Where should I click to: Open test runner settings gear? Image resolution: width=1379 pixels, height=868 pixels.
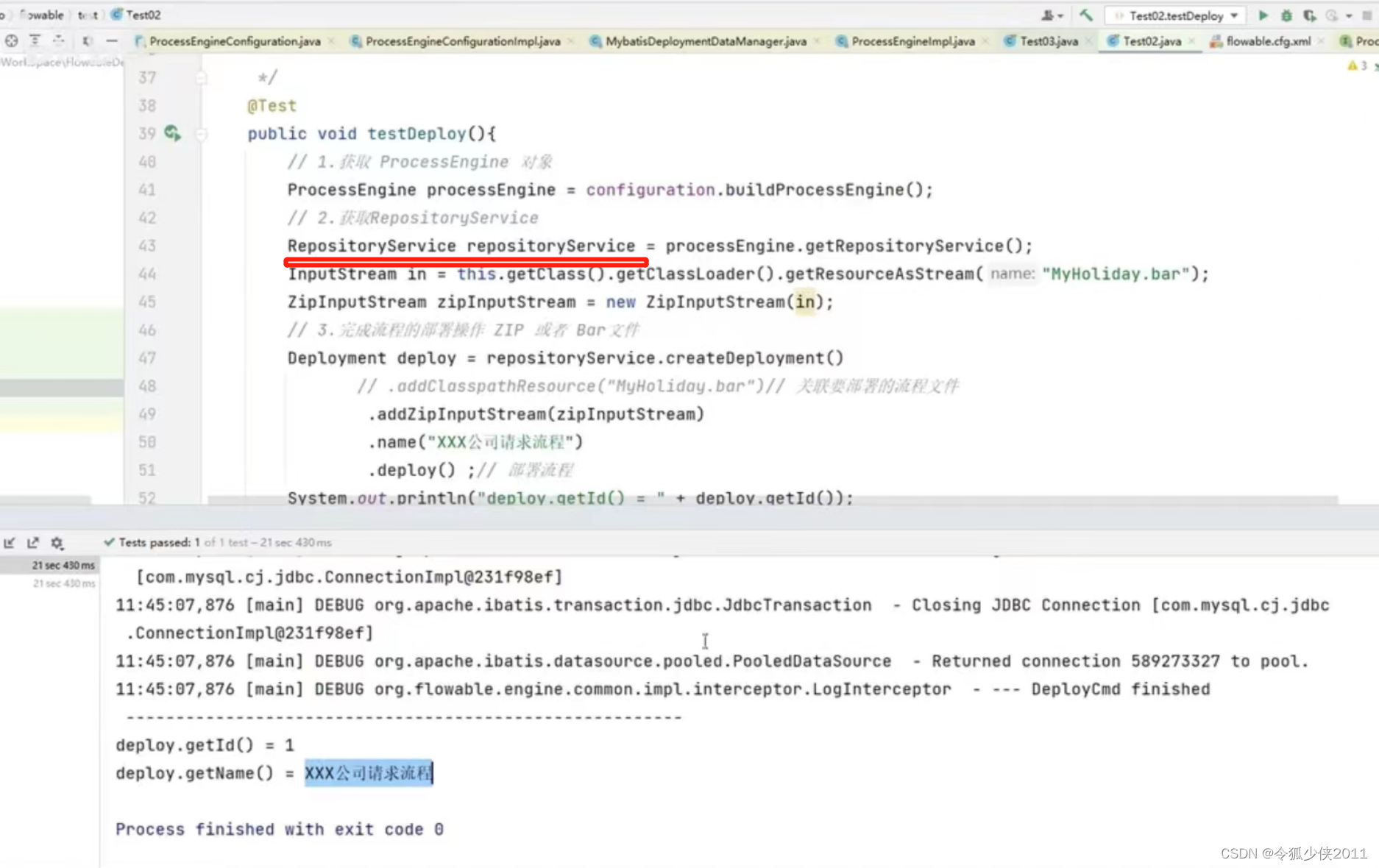coord(57,543)
